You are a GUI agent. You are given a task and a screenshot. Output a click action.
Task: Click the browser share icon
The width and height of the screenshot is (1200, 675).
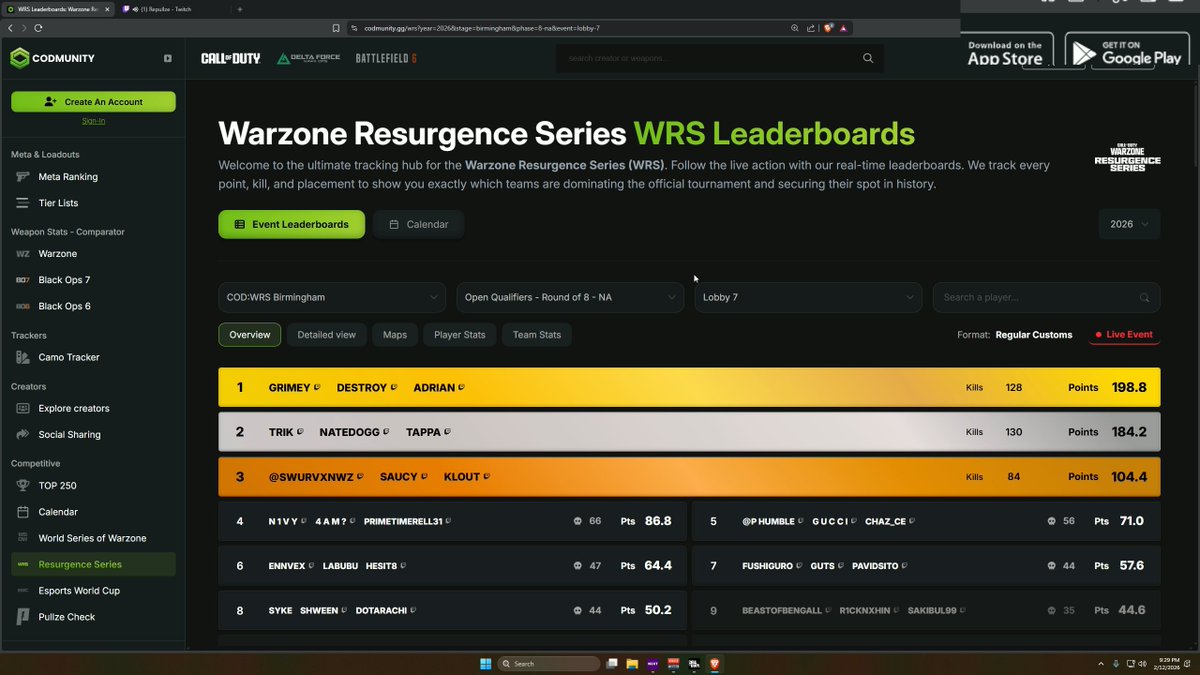810,28
